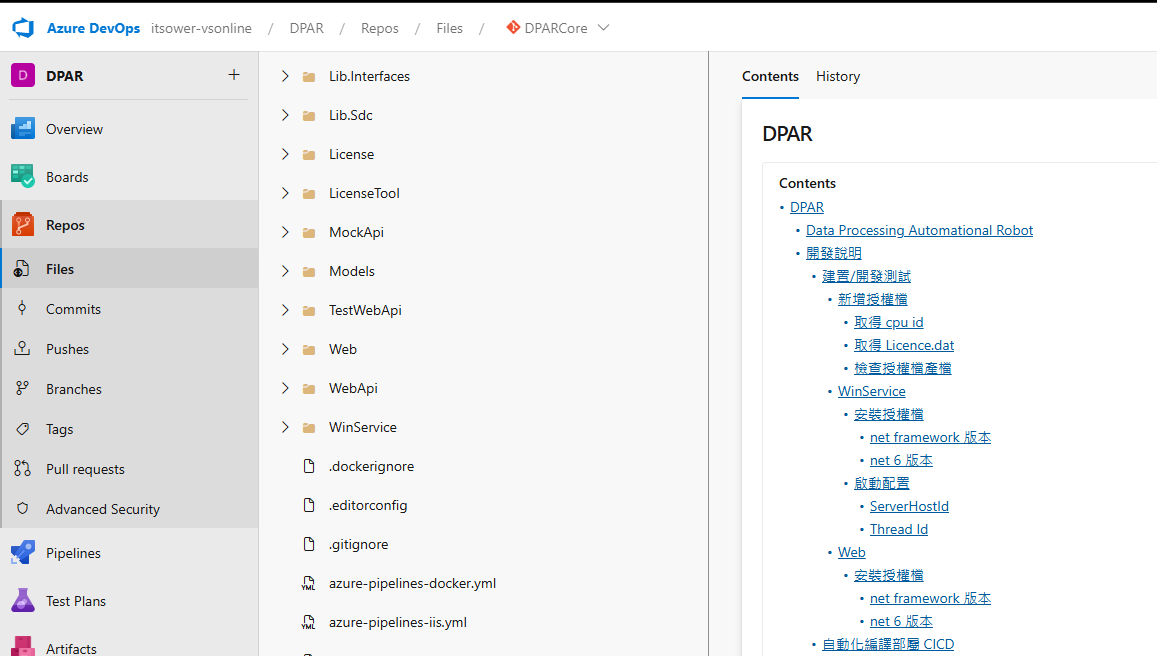The image size is (1157, 656).
Task: Select the Pipelines rocket icon
Action: pos(23,553)
